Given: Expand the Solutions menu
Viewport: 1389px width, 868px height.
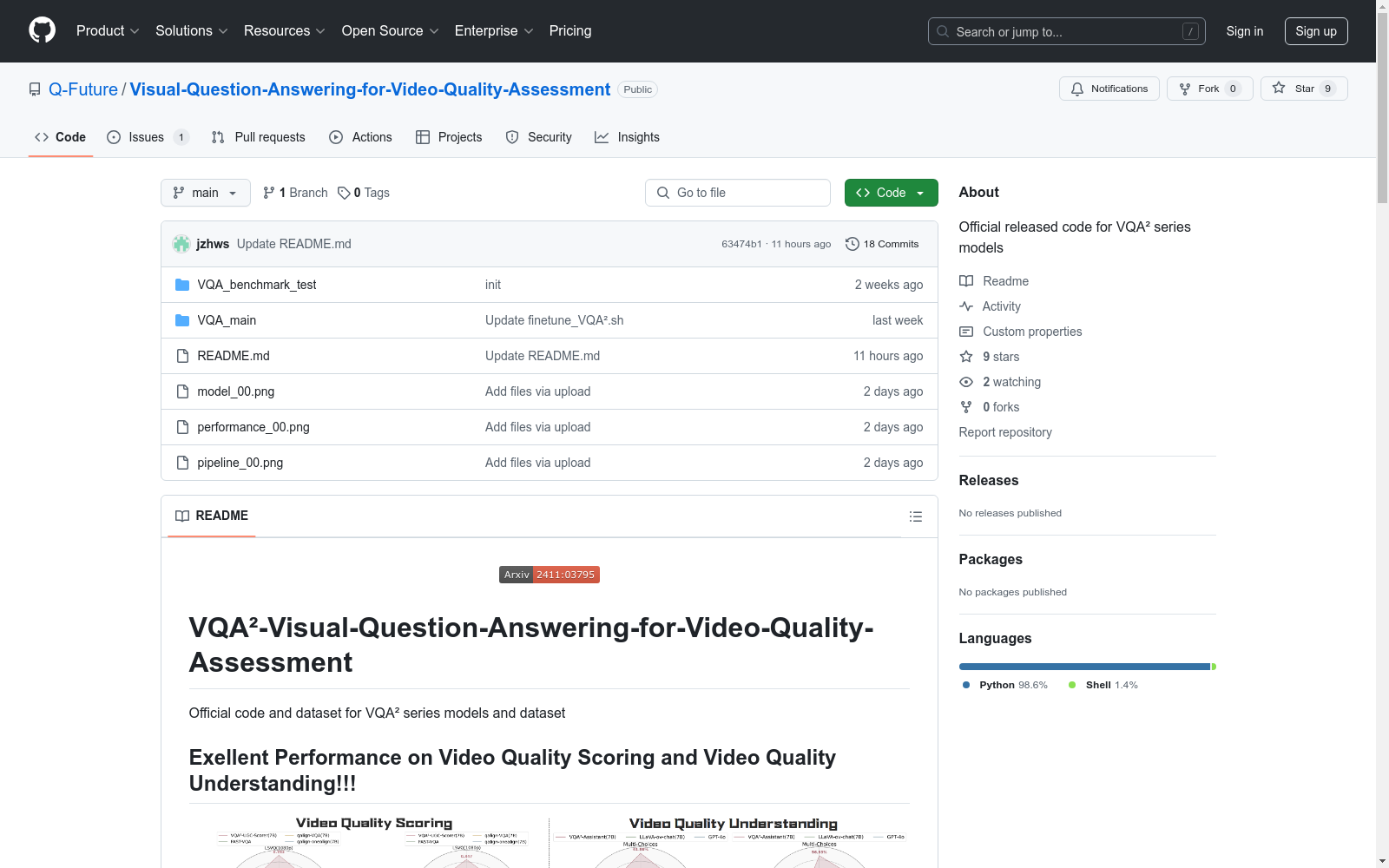Looking at the screenshot, I should (192, 30).
